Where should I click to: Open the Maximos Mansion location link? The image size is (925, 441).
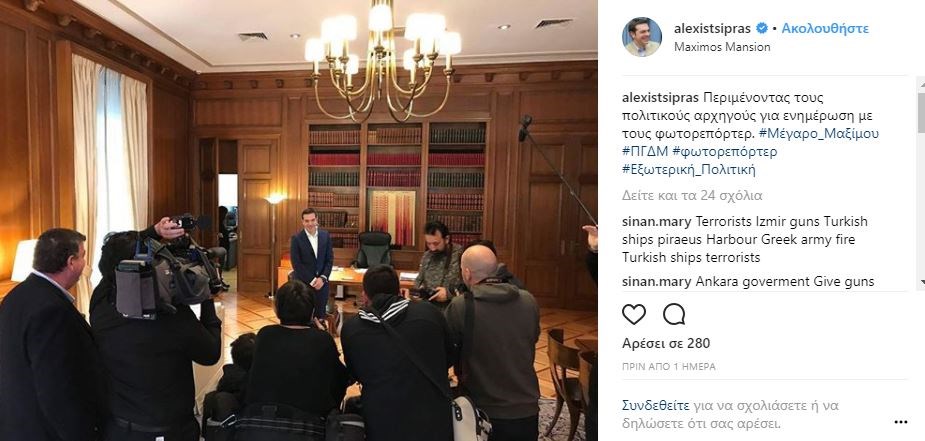tap(722, 47)
